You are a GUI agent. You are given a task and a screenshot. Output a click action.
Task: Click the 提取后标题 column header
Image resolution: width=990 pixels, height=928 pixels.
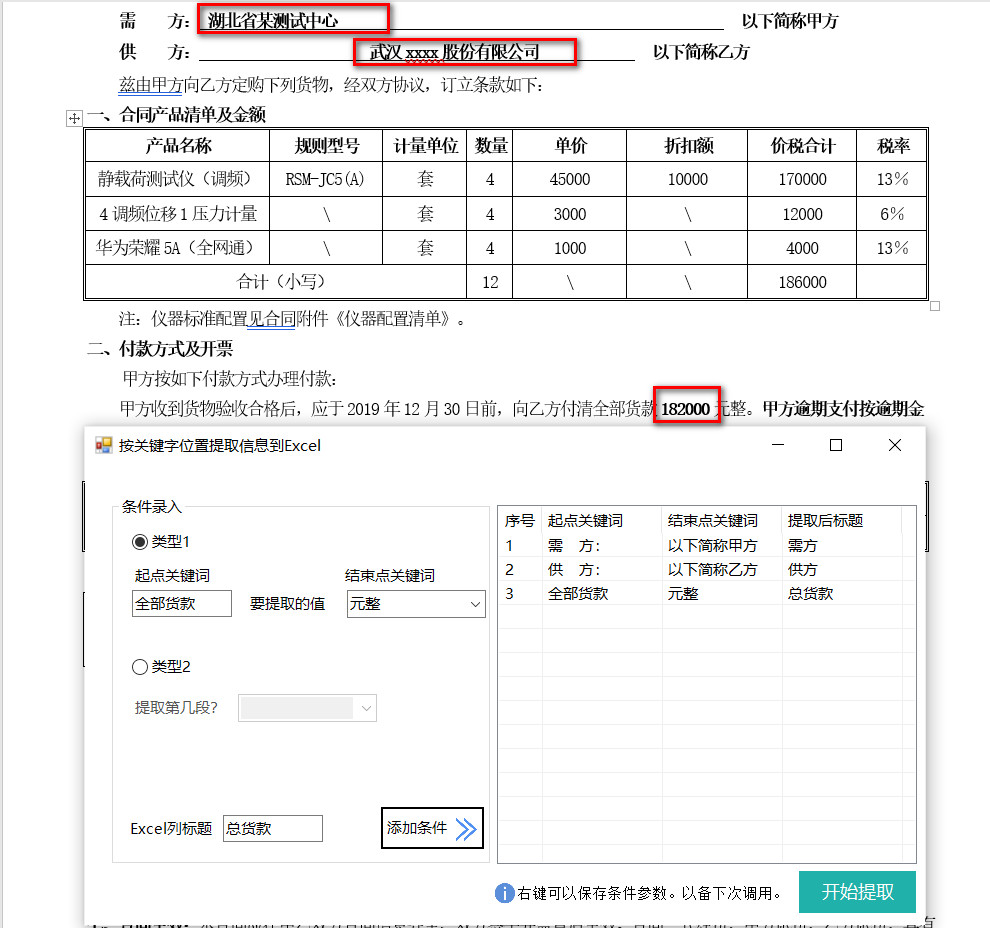(842, 521)
